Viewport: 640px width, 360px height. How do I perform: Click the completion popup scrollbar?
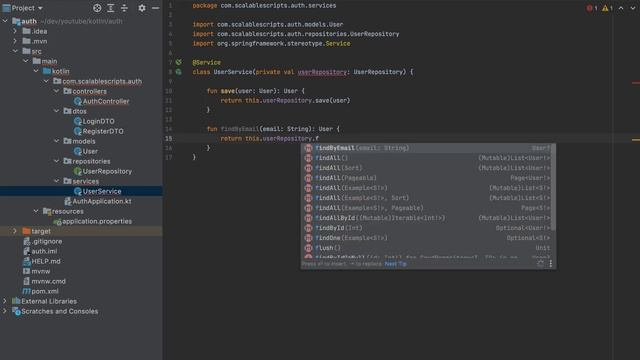[x=553, y=187]
